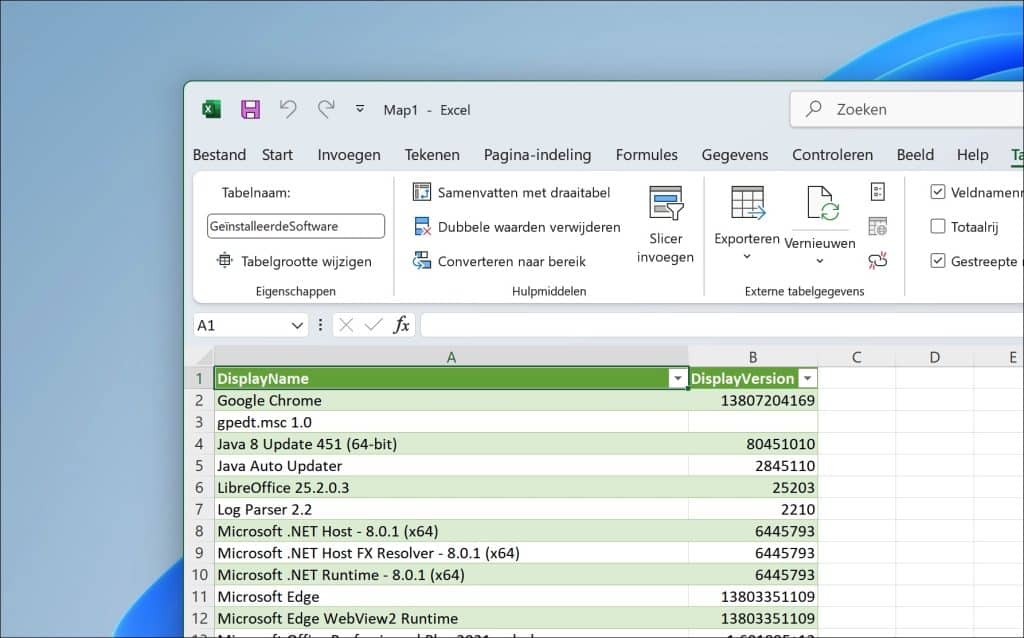Image resolution: width=1024 pixels, height=638 pixels.
Task: Select Microsoft .NET Host FX Resolver cell
Action: (x=451, y=553)
